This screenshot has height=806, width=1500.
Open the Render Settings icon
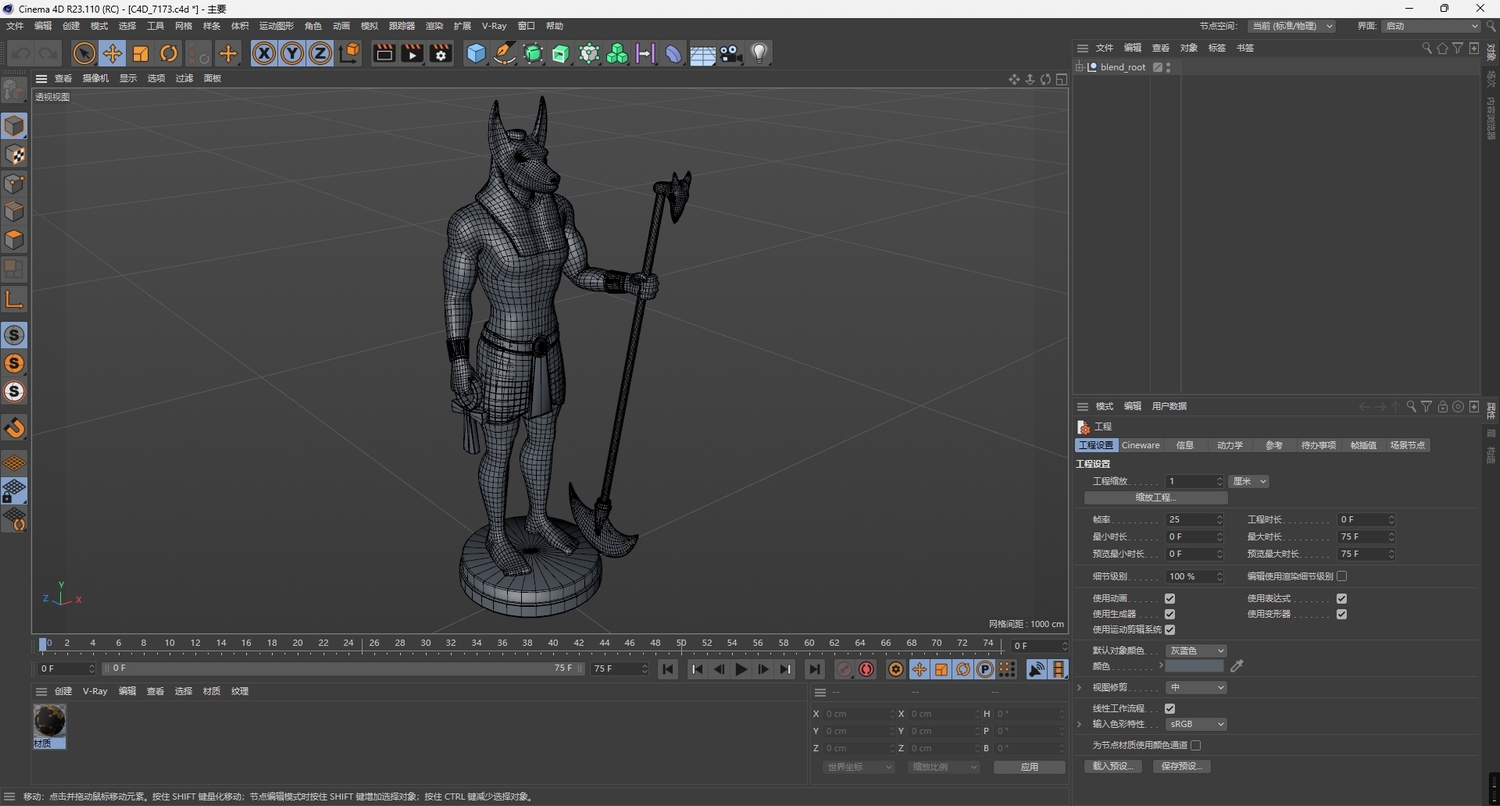[440, 54]
